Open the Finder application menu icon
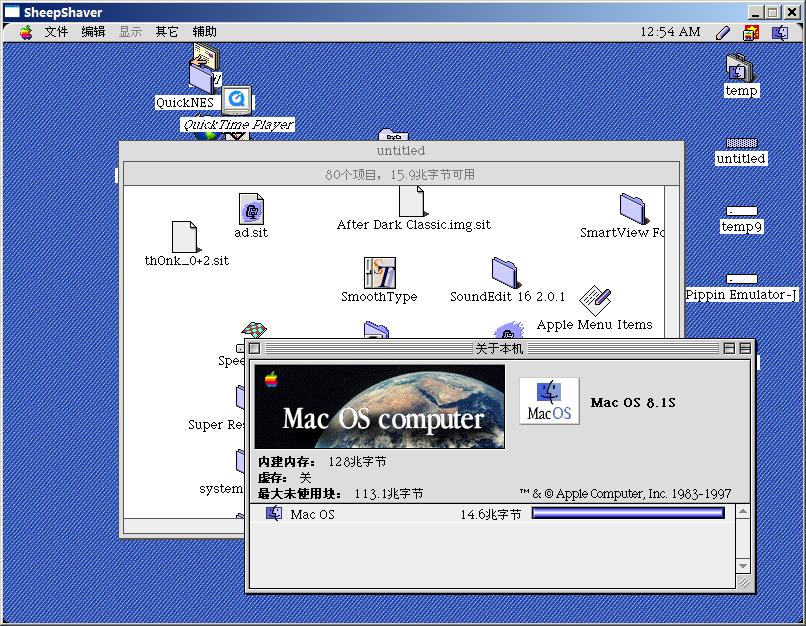Screen dimensions: 806x626 coord(780,33)
